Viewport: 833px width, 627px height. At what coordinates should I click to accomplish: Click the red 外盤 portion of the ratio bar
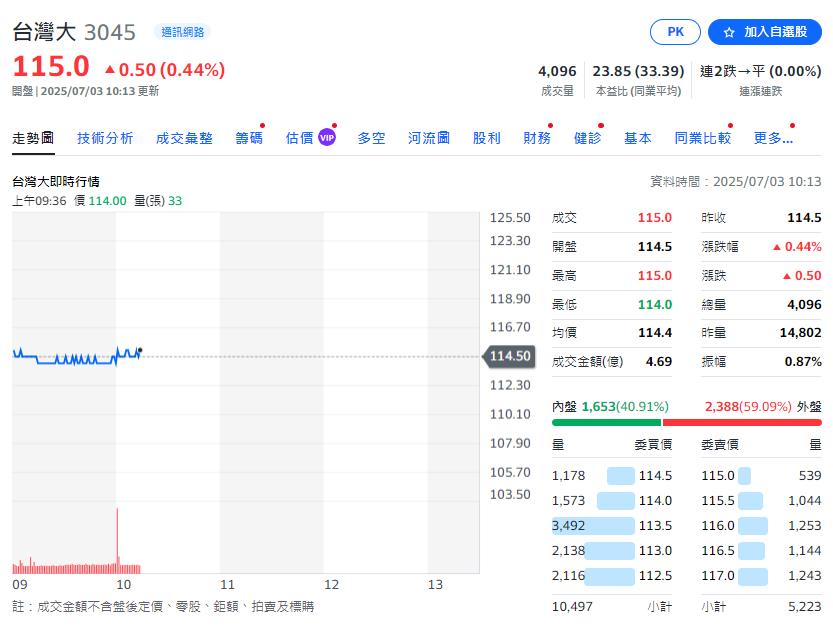[x=742, y=422]
